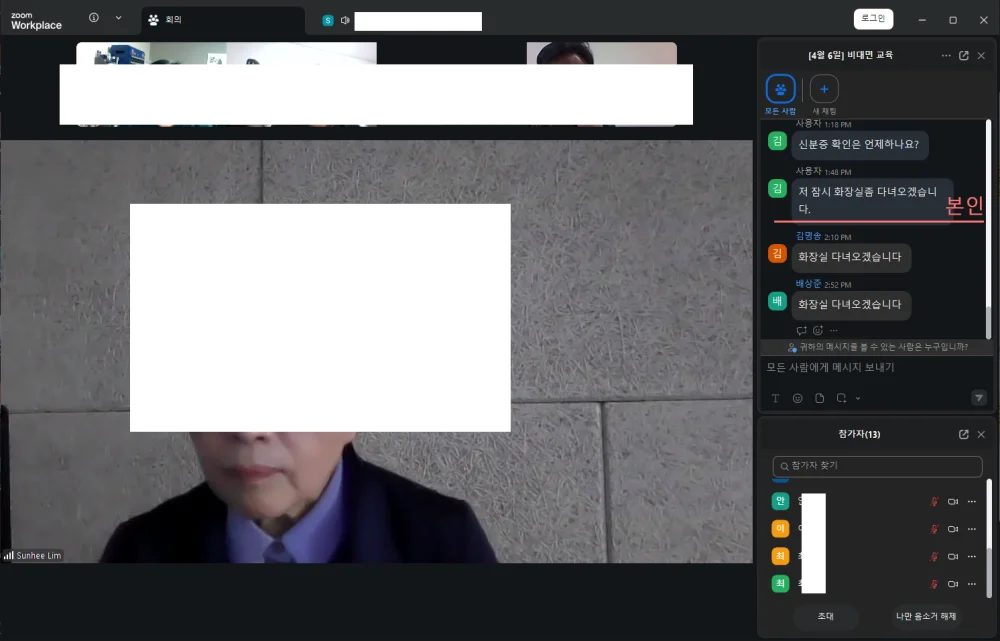Toggle the camera icon in 이 participant row

pyautogui.click(x=953, y=529)
